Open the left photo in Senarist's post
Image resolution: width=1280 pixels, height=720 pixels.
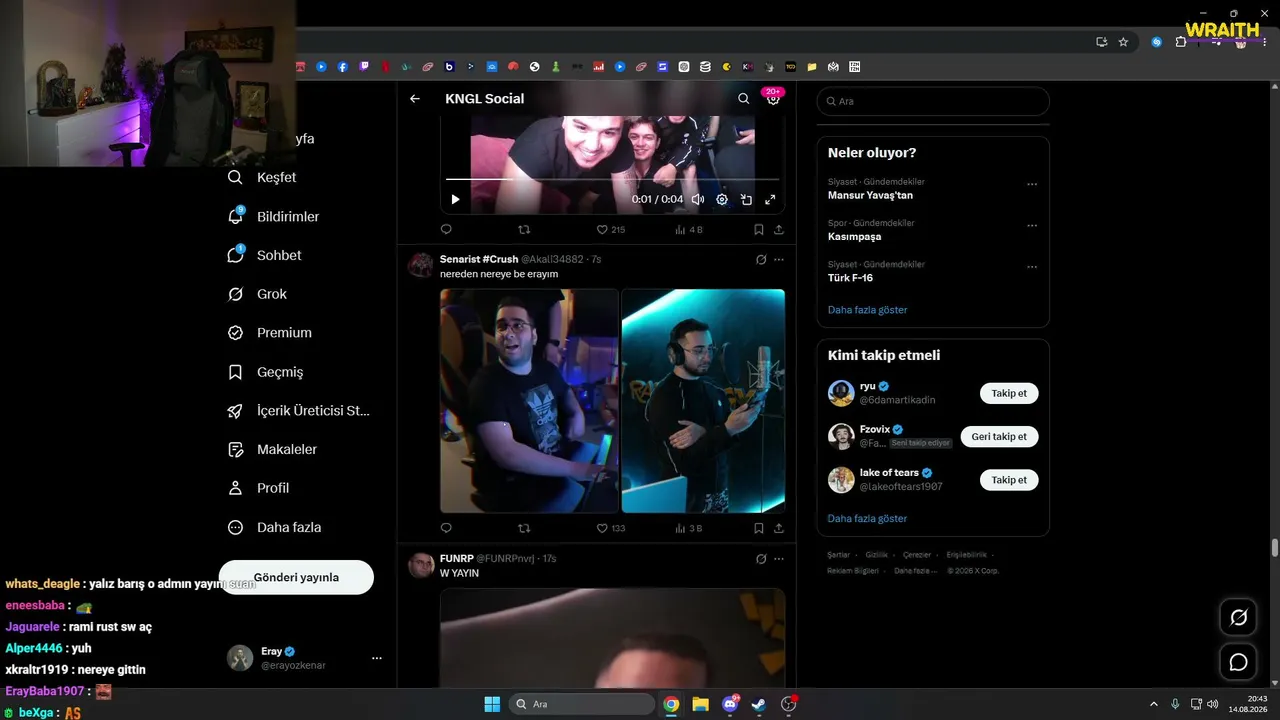click(x=529, y=401)
